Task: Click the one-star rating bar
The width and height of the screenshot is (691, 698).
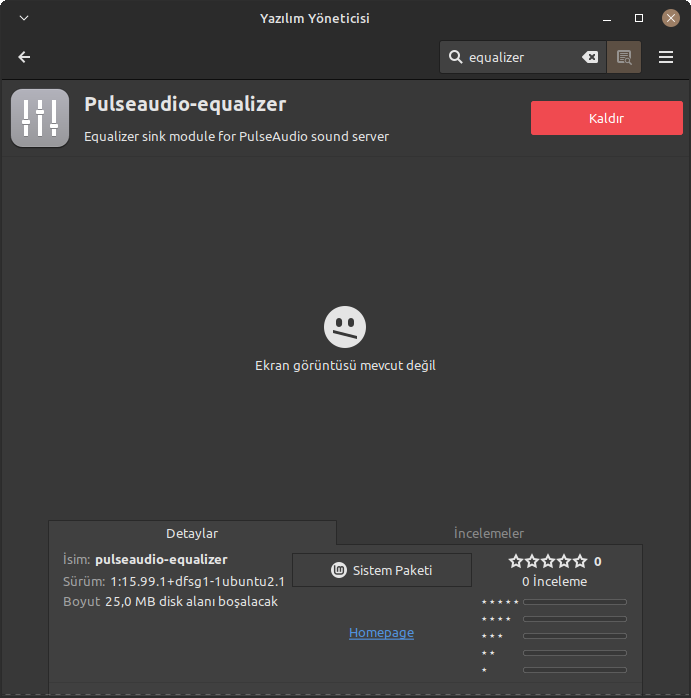Action: [575, 670]
